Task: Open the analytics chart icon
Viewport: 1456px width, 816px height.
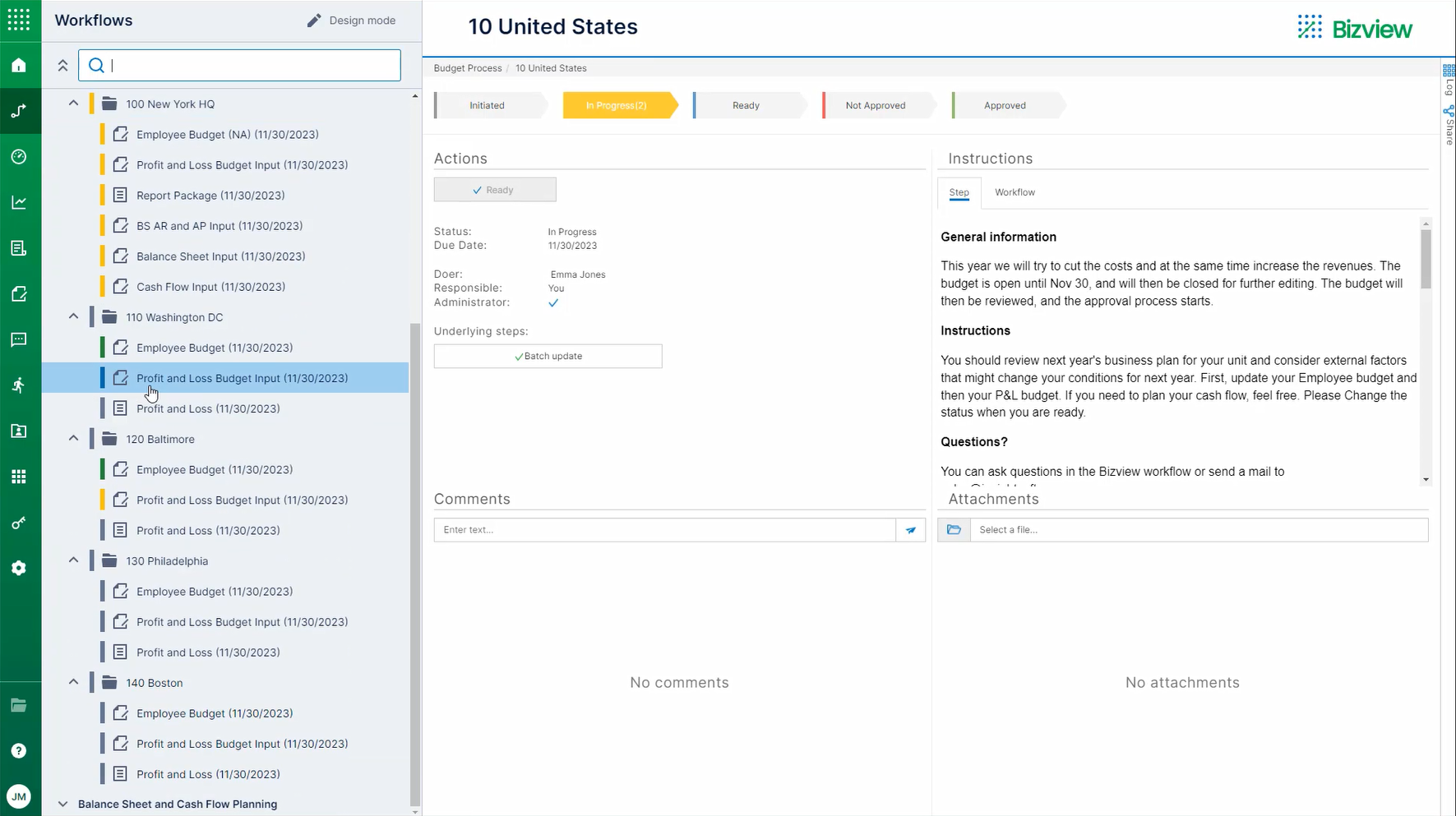Action: point(20,202)
